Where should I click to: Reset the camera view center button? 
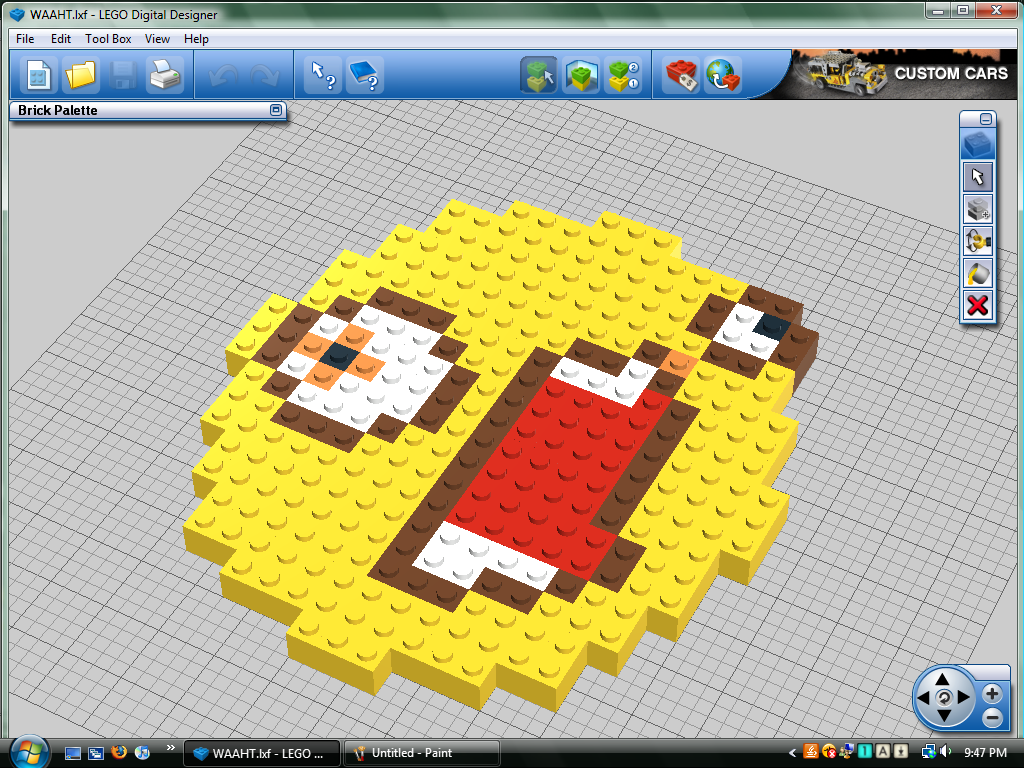tap(943, 698)
